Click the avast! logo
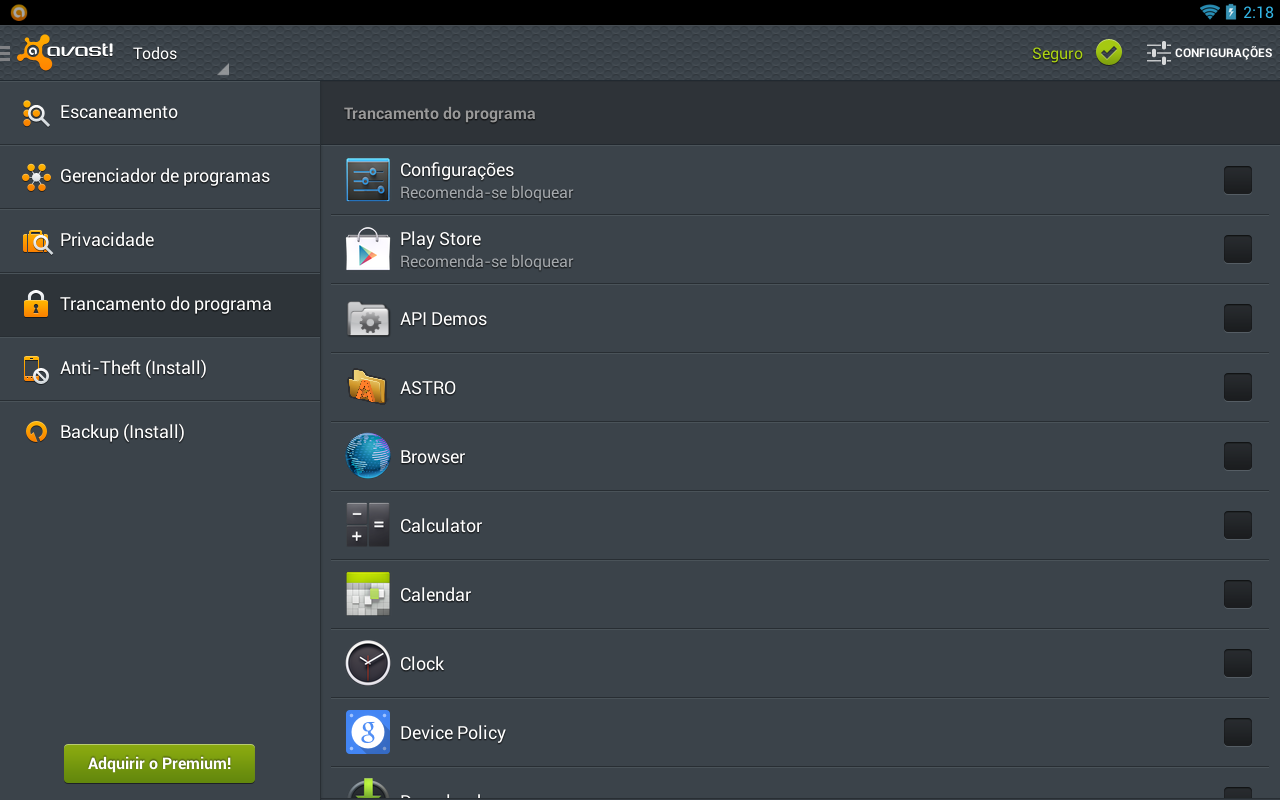 click(x=66, y=51)
